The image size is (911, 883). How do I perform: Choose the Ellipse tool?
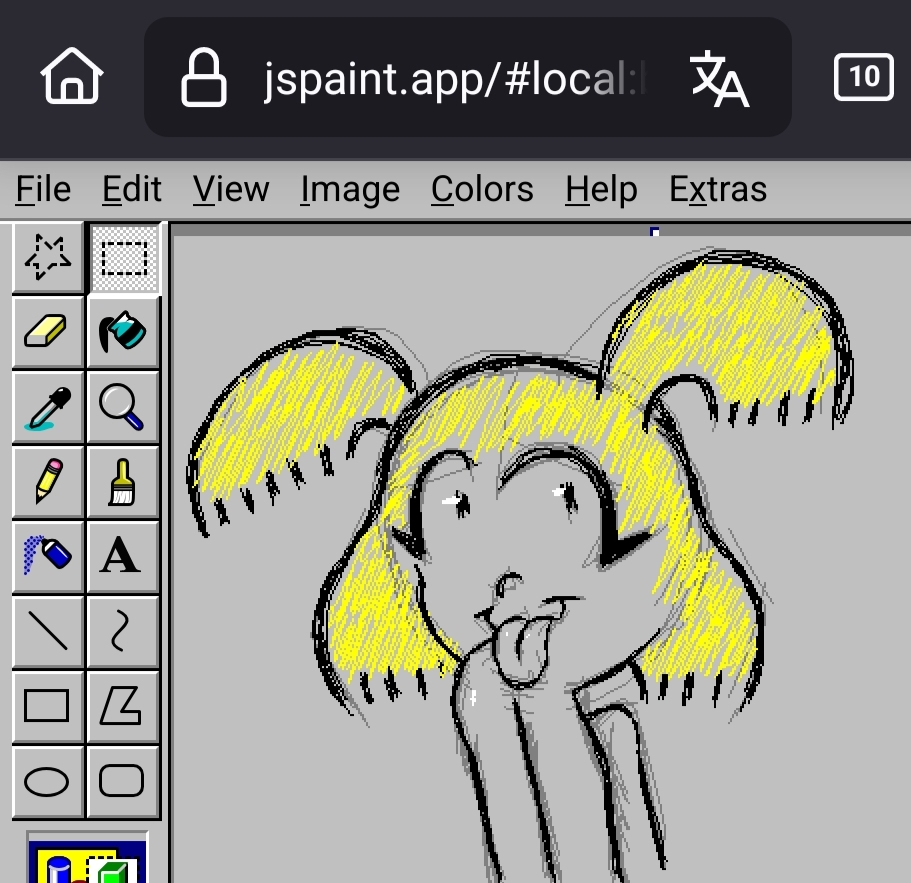(48, 781)
